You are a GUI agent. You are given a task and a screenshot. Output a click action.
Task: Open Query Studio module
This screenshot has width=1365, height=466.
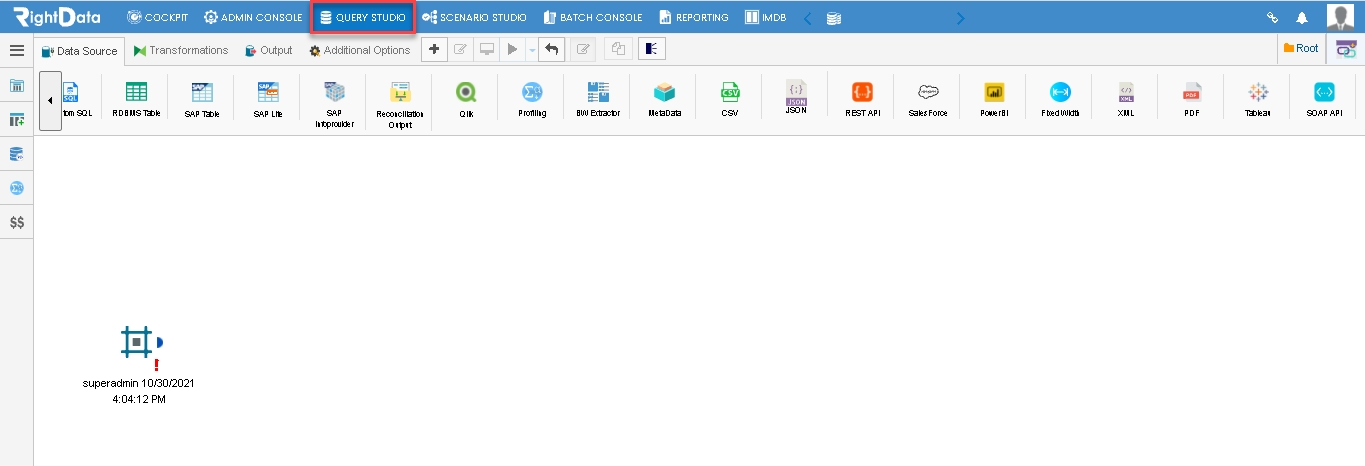[363, 17]
